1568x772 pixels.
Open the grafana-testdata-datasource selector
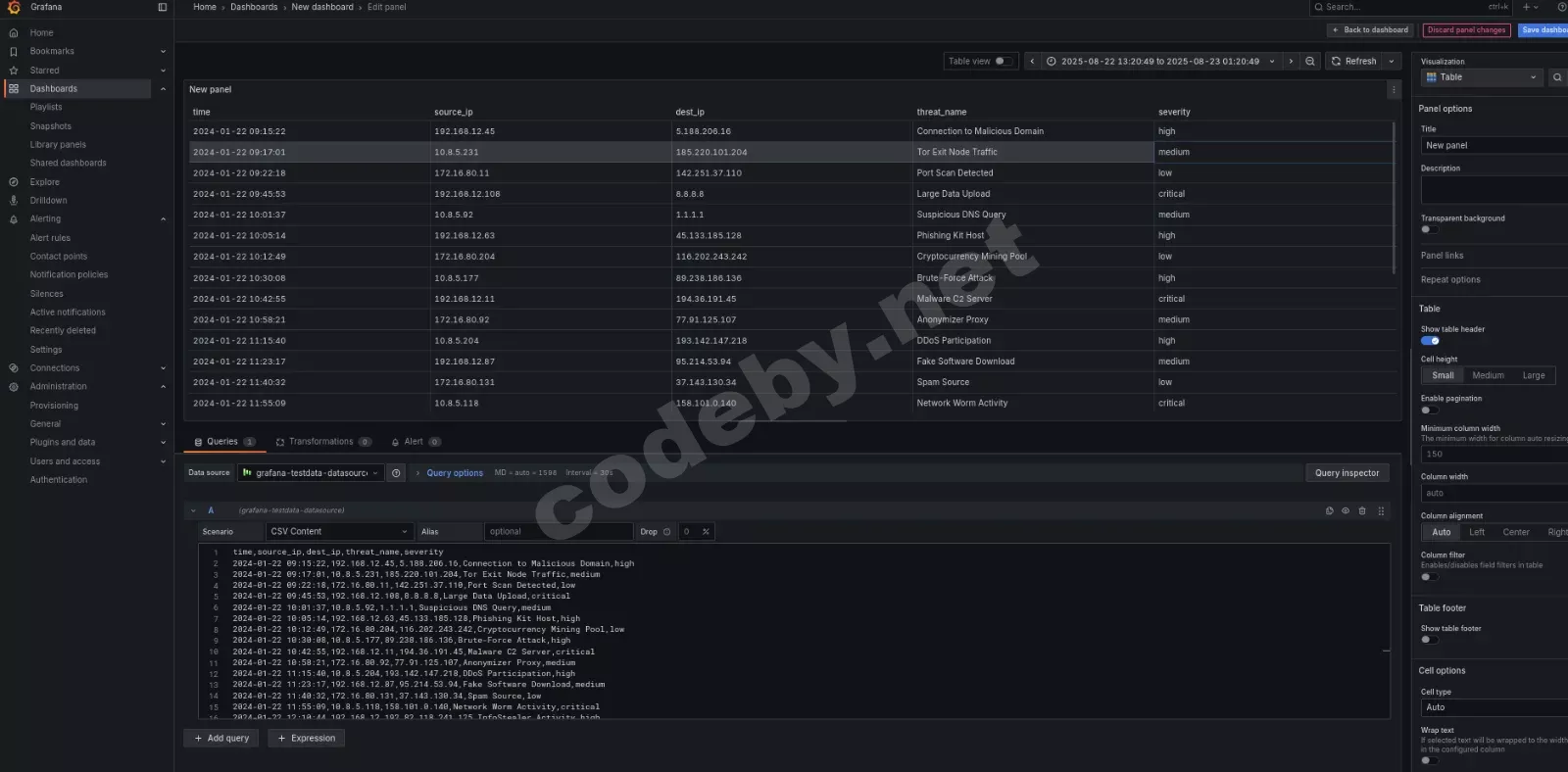coord(310,473)
